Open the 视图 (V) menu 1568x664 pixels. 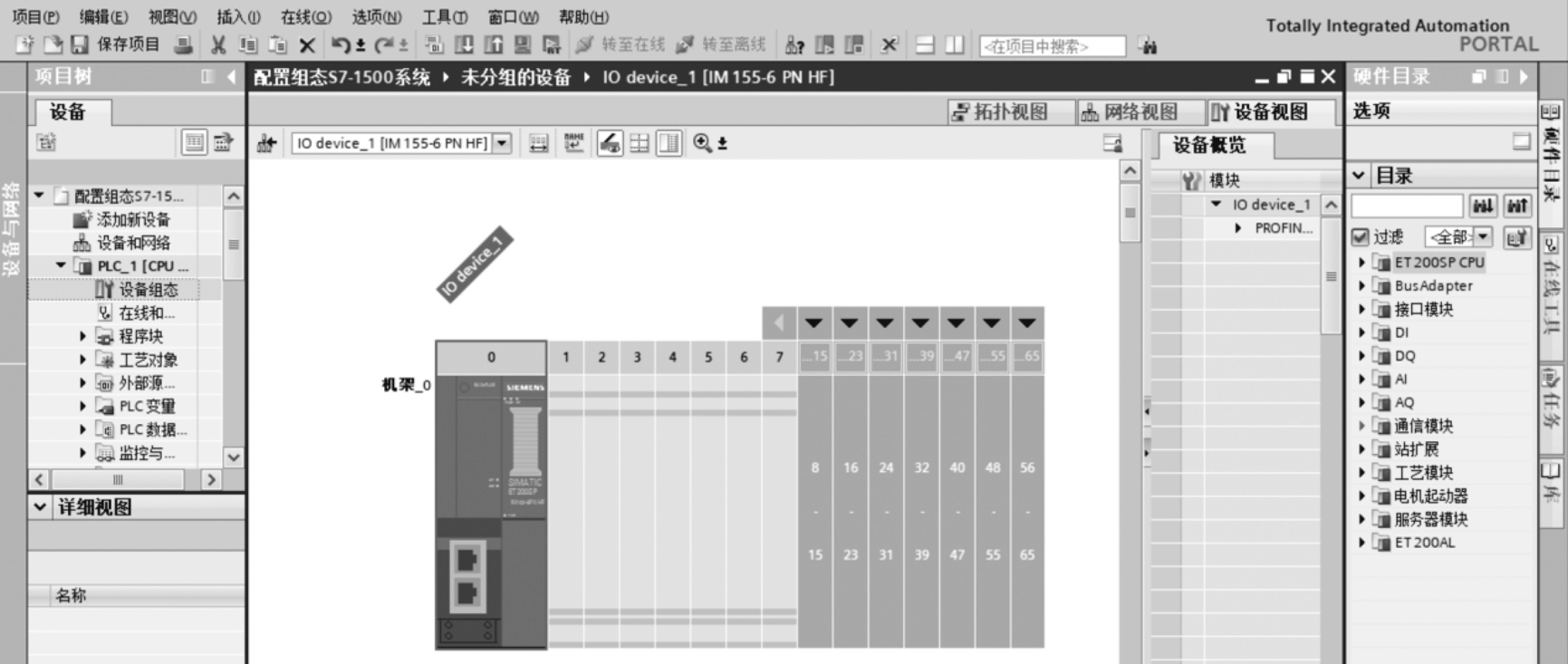[x=172, y=16]
